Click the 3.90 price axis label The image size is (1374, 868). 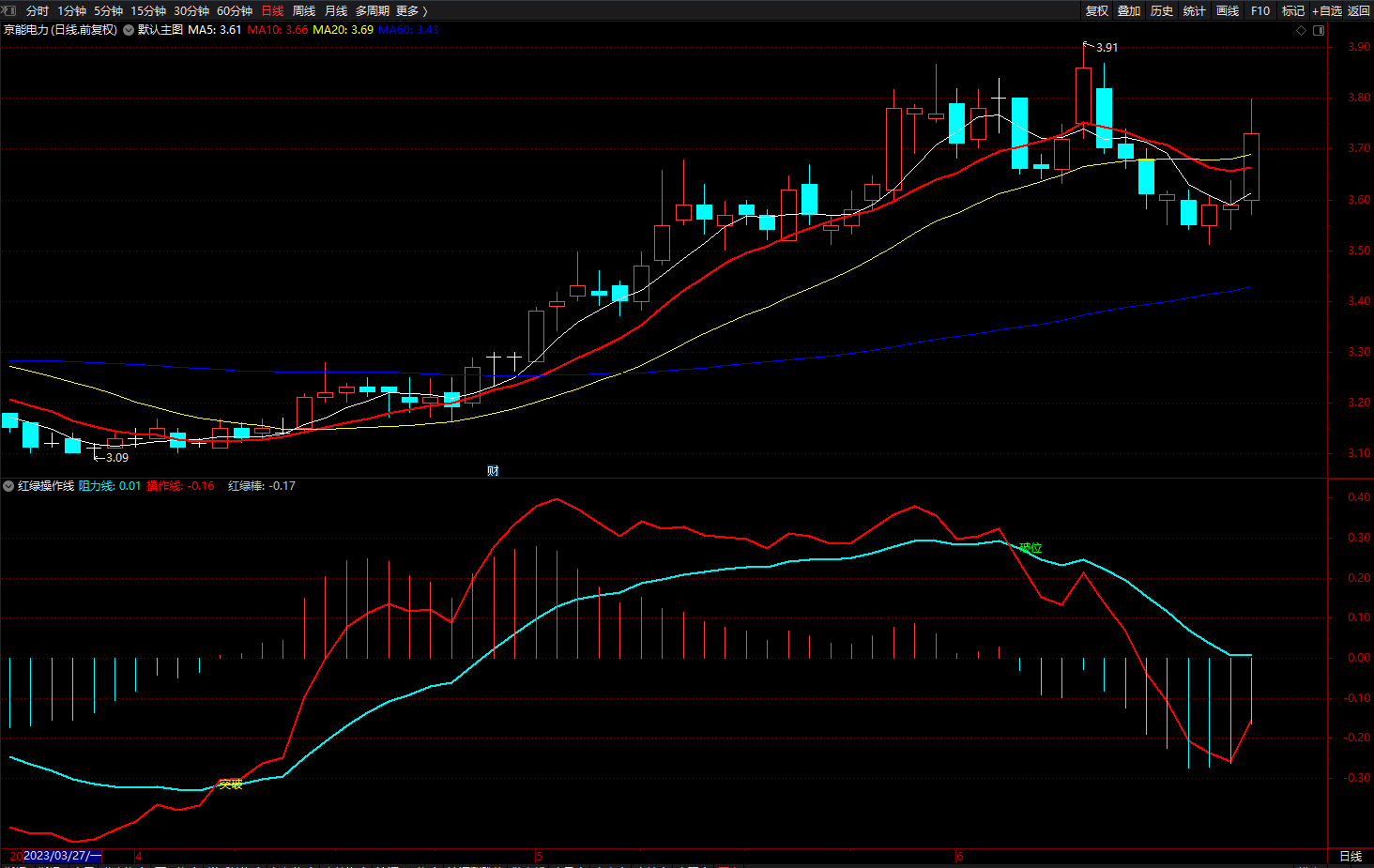[1359, 47]
